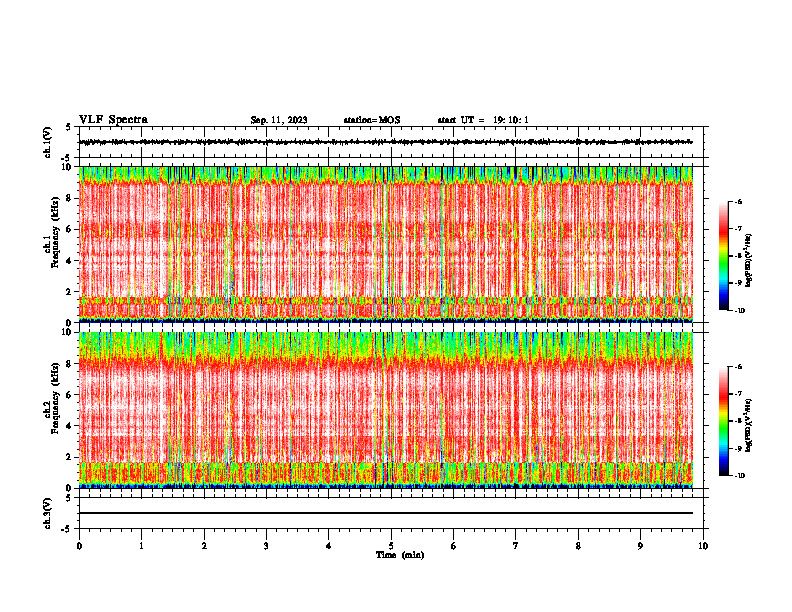The width and height of the screenshot is (792, 612).
Task: Click the "station=MOS" header label
Action: pyautogui.click(x=372, y=120)
